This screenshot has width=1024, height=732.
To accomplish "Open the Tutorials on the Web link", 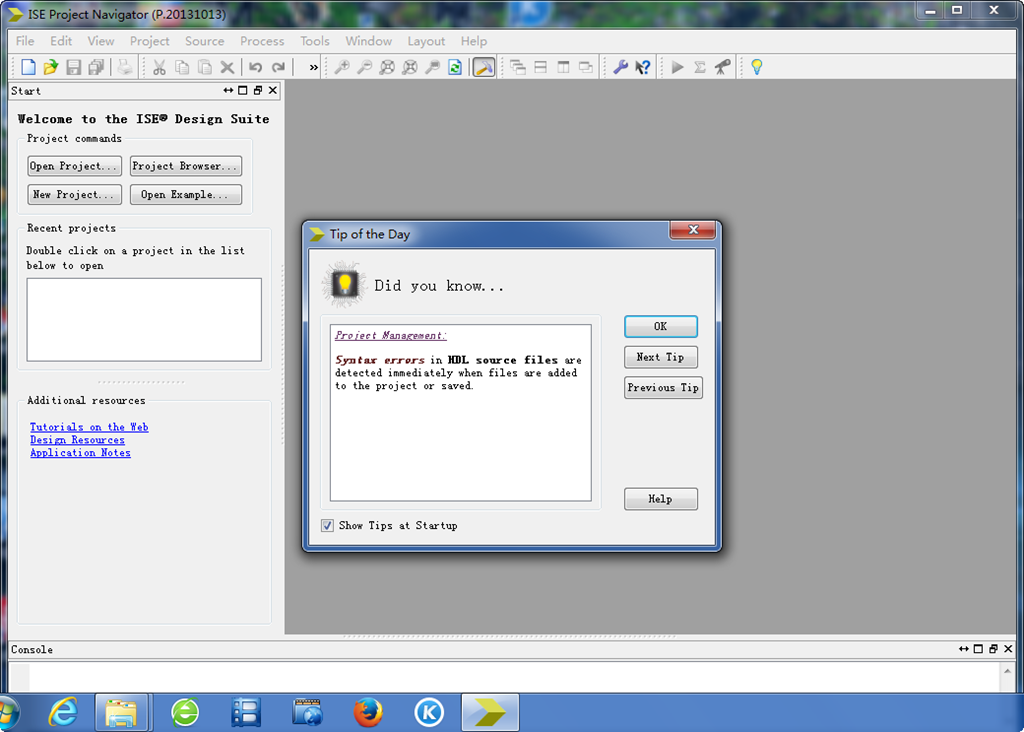I will (x=89, y=427).
